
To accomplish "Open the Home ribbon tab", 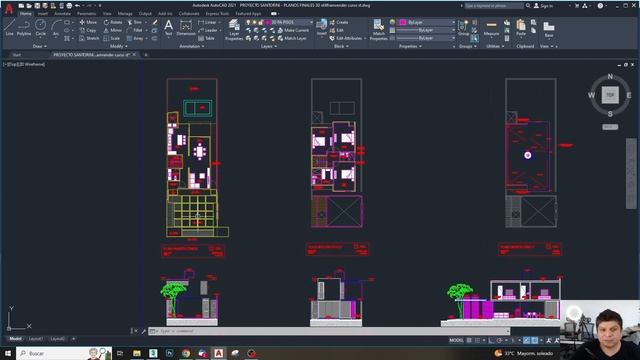I will pyautogui.click(x=25, y=13).
